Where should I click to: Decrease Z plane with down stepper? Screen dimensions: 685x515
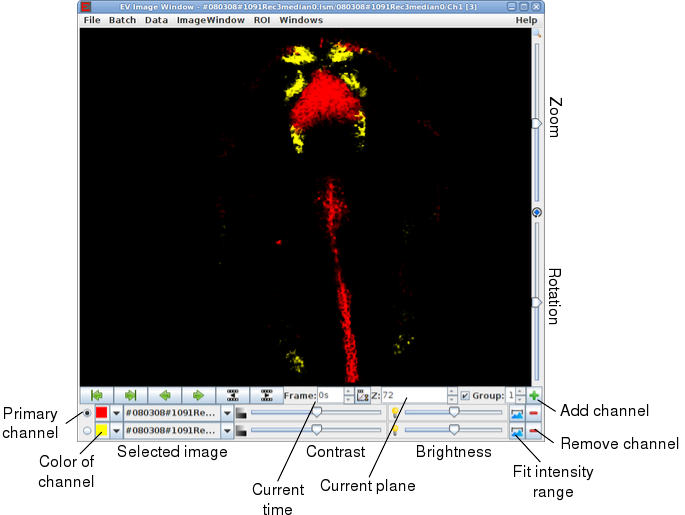coord(452,399)
